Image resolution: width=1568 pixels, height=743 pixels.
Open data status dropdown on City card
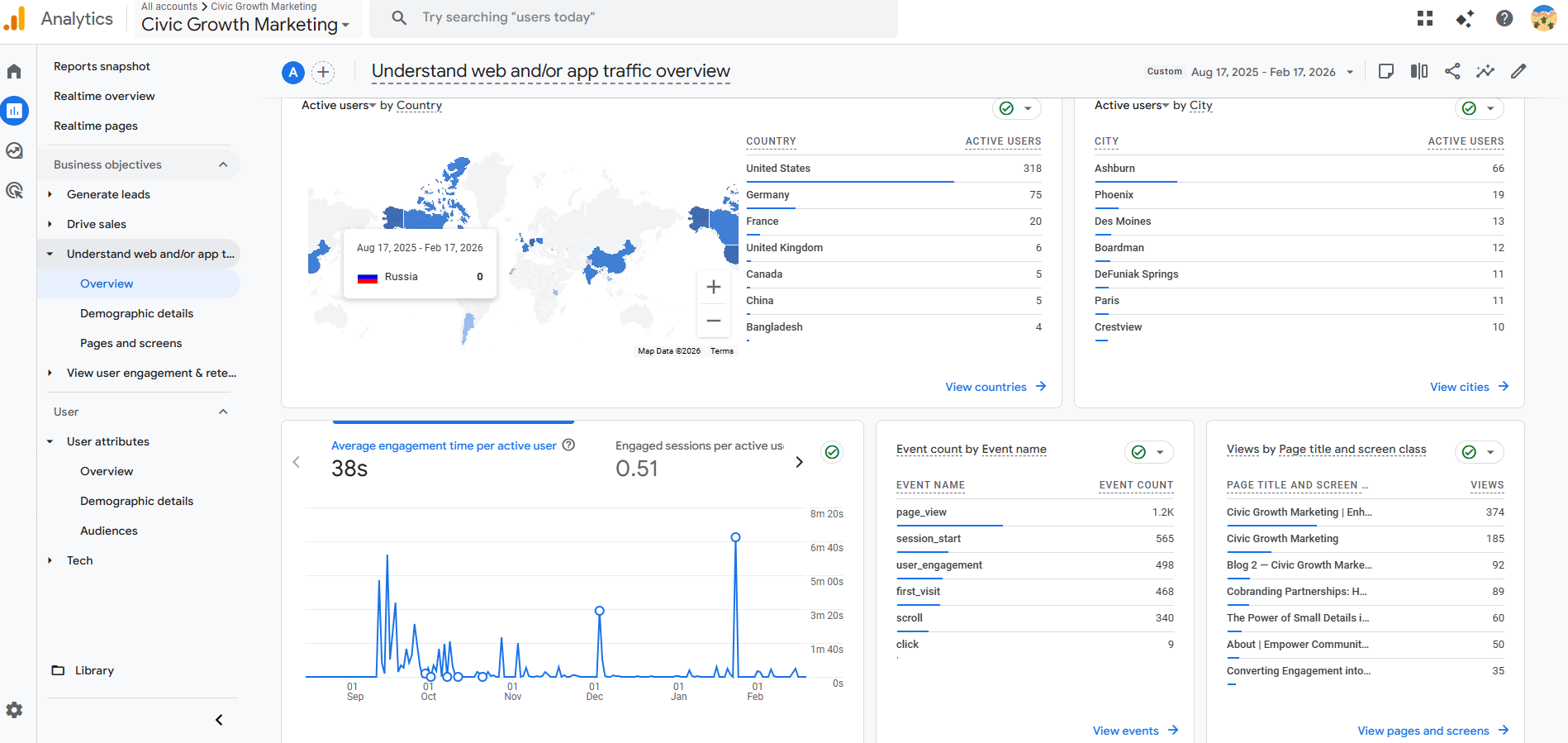[x=1480, y=108]
